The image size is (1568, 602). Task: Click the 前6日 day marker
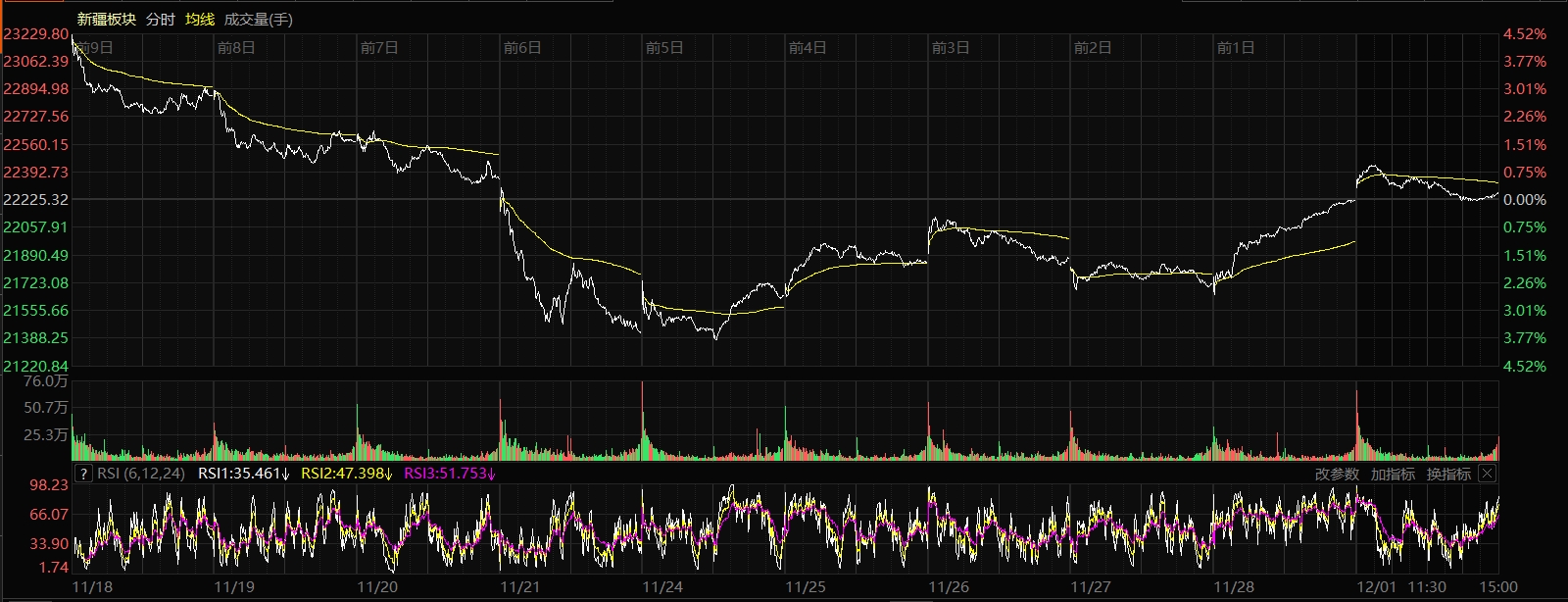click(521, 47)
